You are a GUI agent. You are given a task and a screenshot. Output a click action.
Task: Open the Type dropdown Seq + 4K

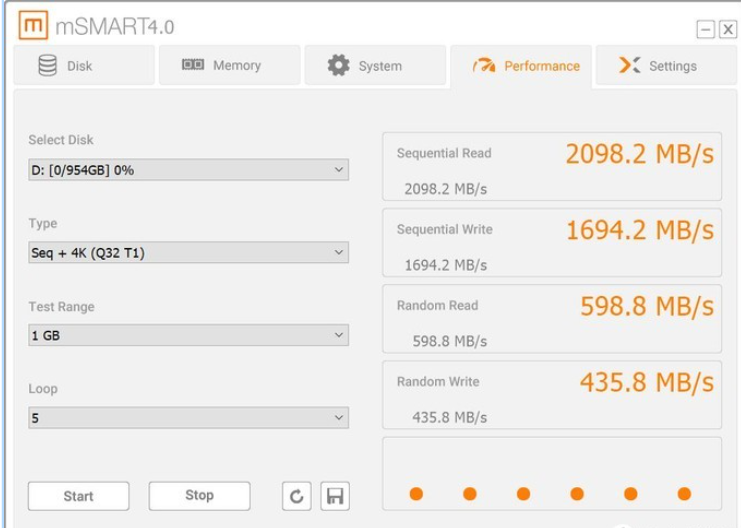[189, 252]
